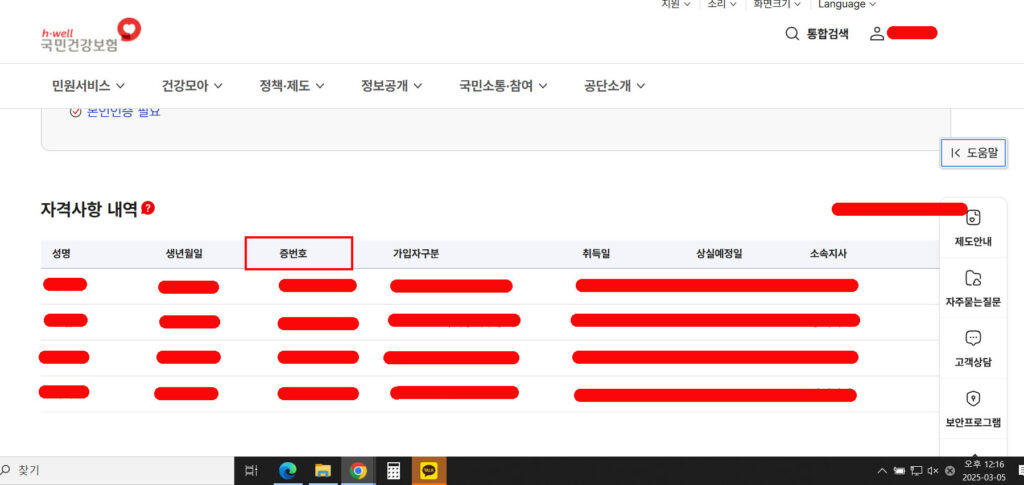Viewport: 1024px width, 485px height.
Task: Switch to Chrome on the taskbar
Action: pyautogui.click(x=357, y=471)
